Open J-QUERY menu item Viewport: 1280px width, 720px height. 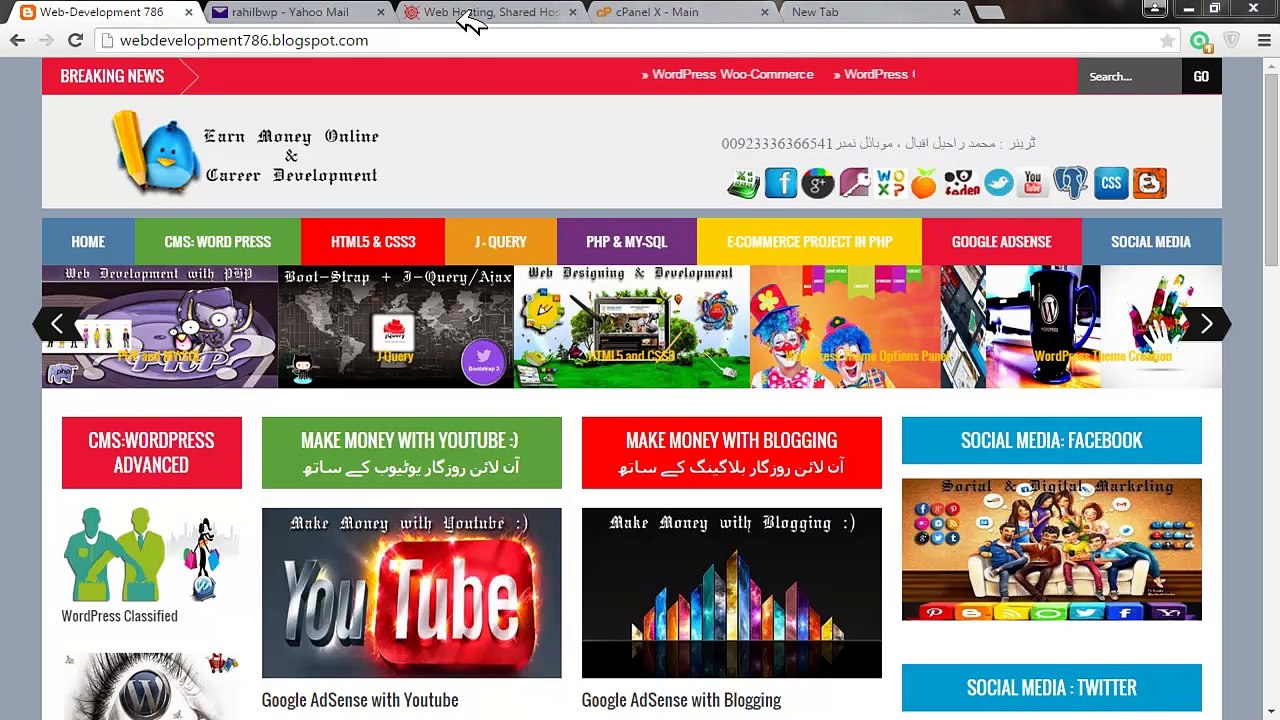click(501, 242)
